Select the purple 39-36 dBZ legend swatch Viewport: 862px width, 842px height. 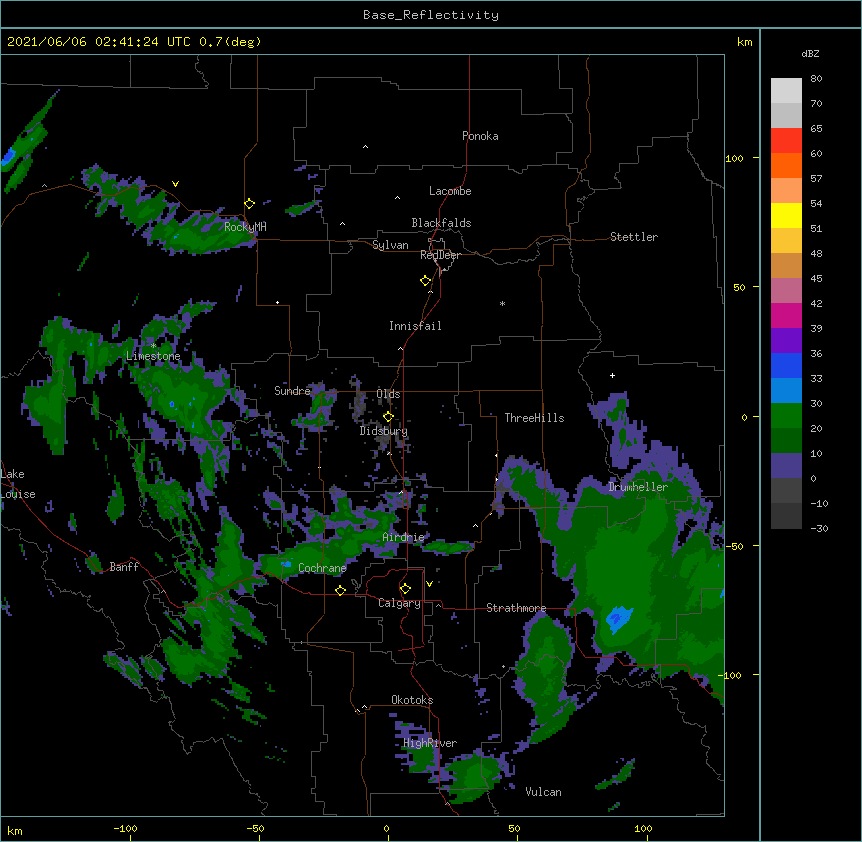pos(786,340)
